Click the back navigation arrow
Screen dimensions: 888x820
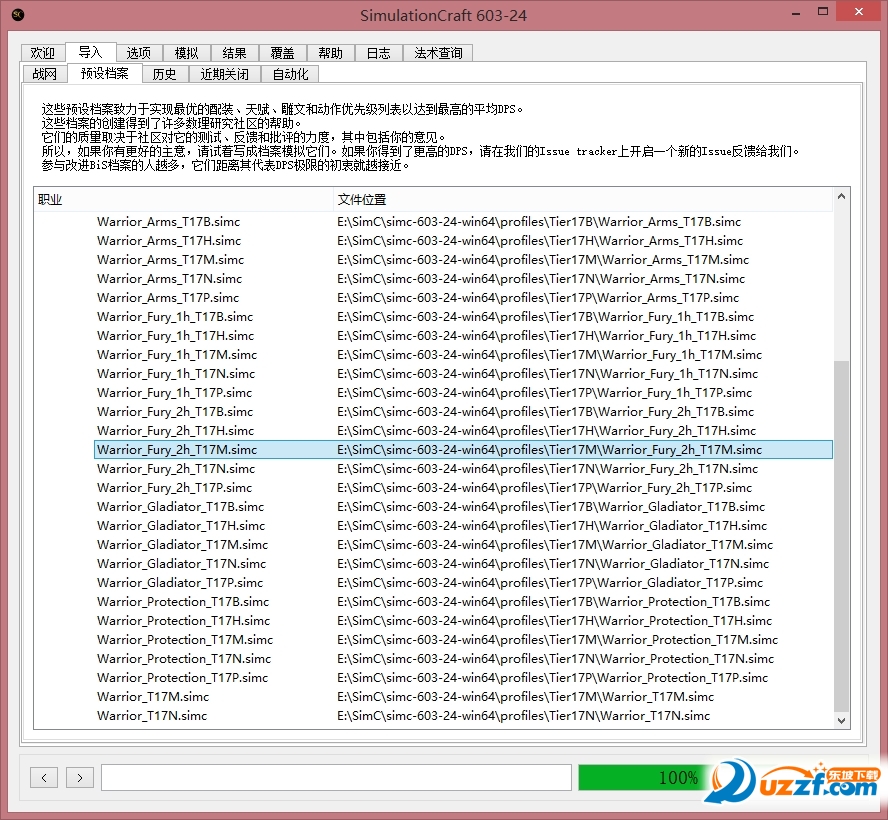pos(43,777)
